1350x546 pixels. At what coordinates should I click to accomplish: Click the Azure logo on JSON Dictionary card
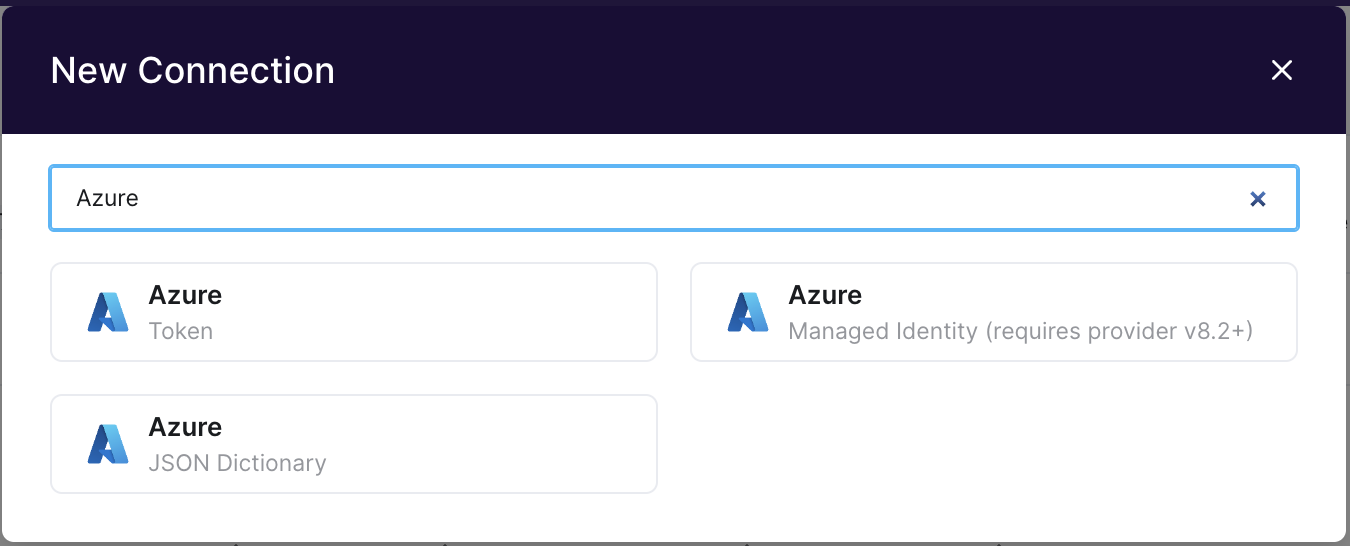click(x=108, y=444)
